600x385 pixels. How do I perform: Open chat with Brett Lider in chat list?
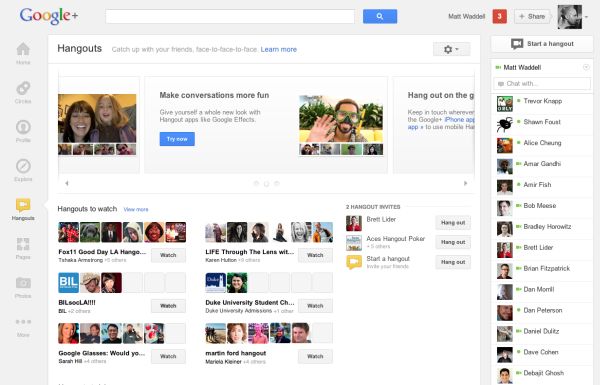pos(543,250)
